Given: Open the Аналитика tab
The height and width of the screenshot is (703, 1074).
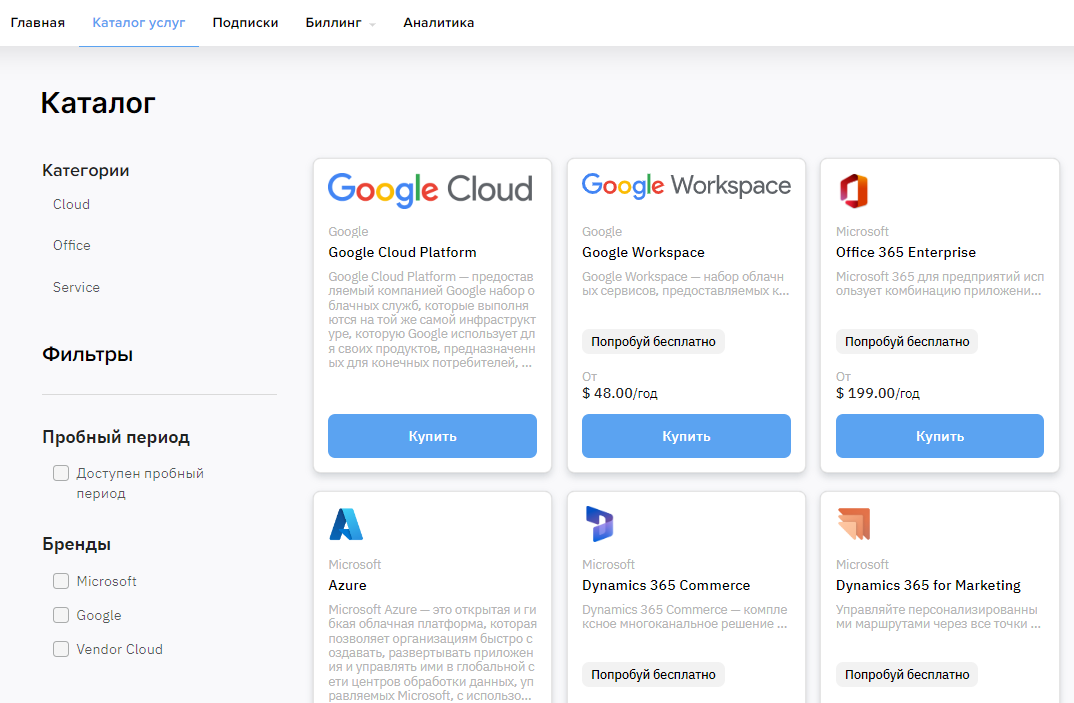Looking at the screenshot, I should (x=438, y=23).
